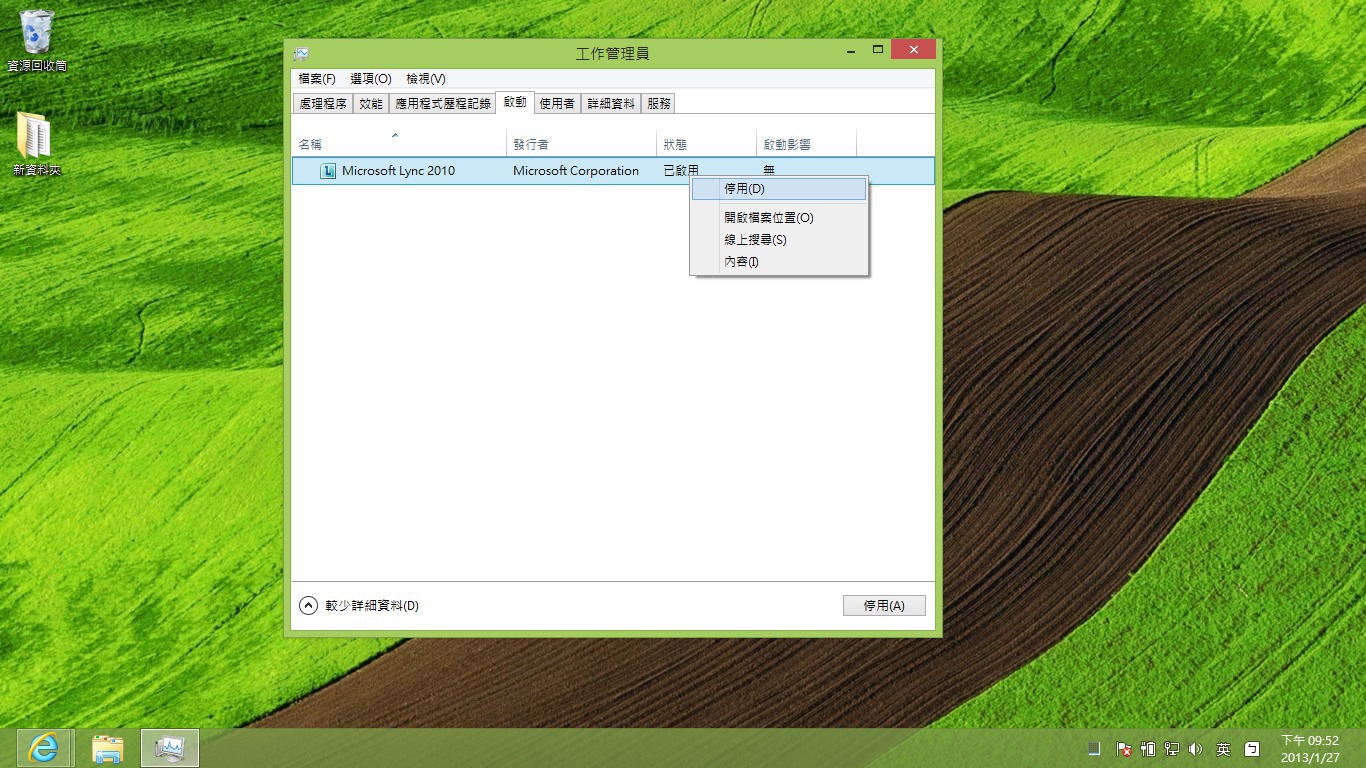Viewport: 1366px width, 768px height.
Task: Open the 檢視(V) menu
Action: coord(425,79)
